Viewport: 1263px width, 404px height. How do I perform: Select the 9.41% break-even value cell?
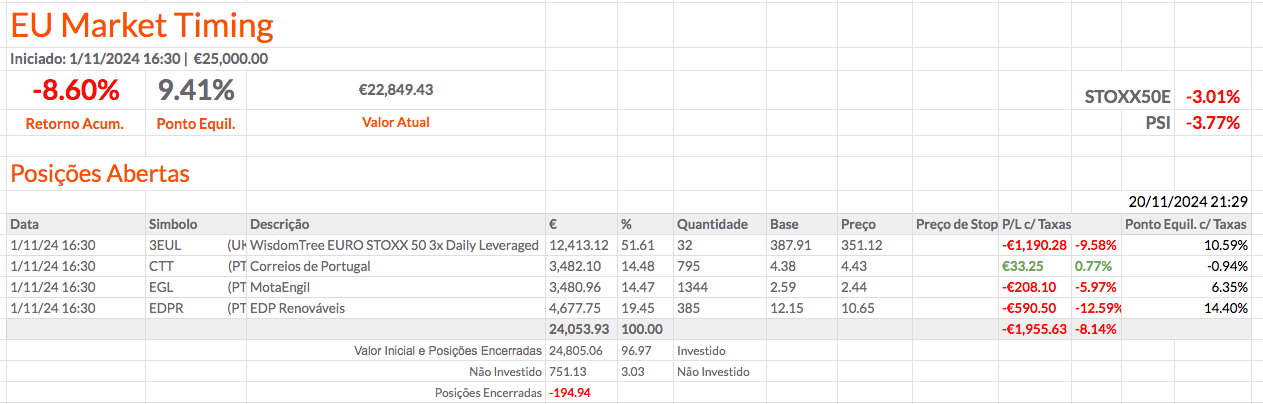(x=196, y=91)
